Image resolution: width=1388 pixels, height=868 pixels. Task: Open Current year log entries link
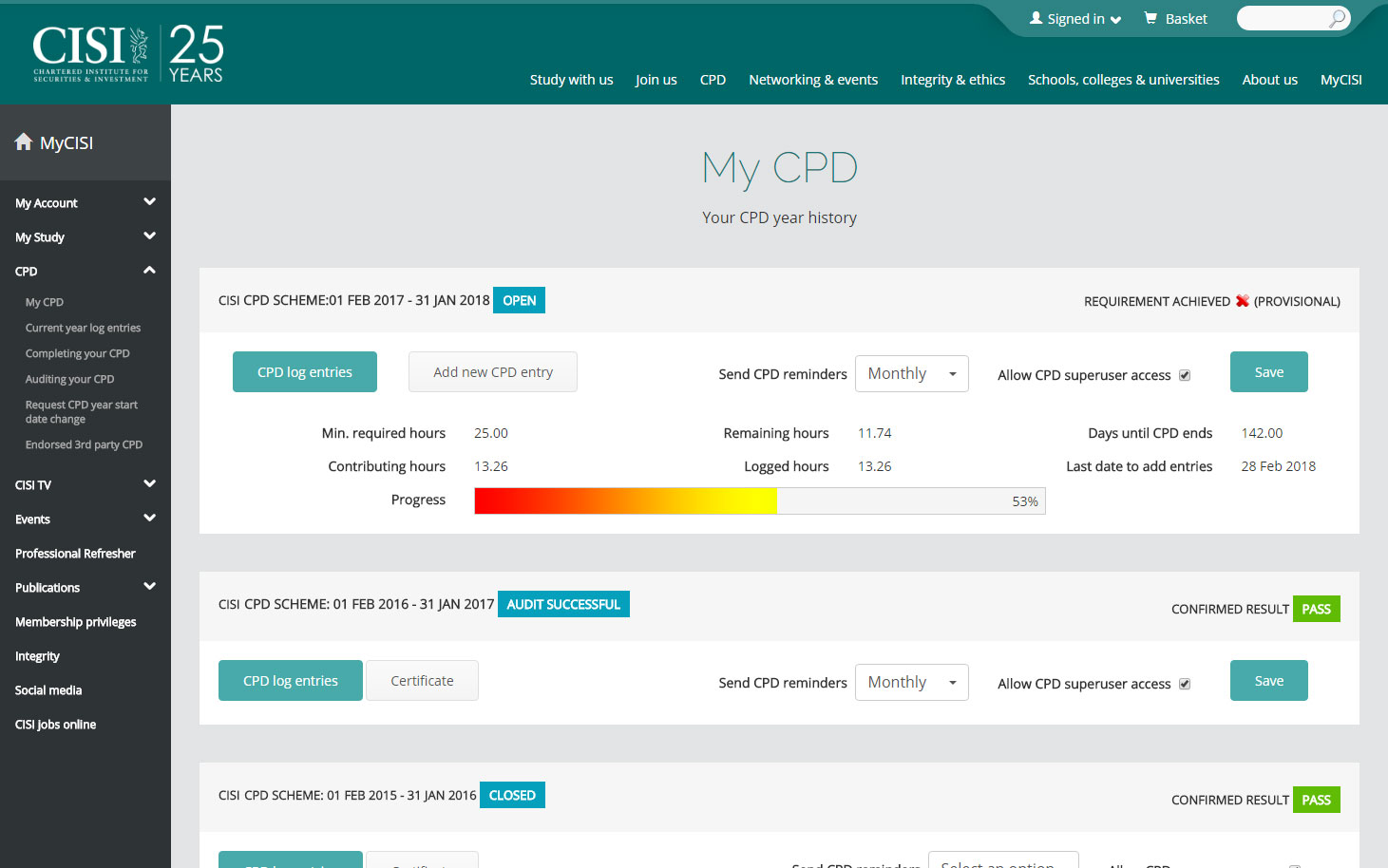(83, 328)
